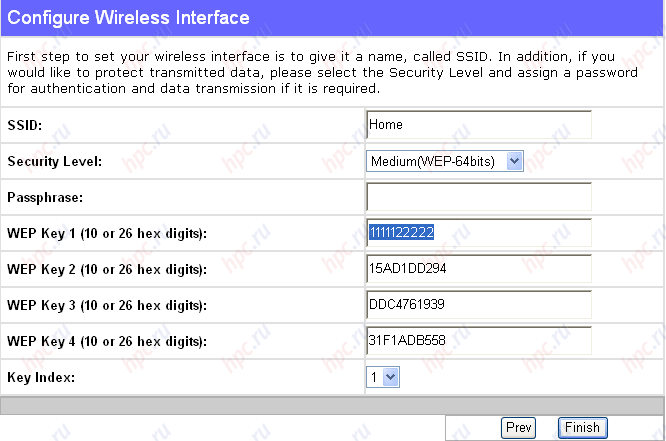Select the WEP Key 2 field 15AD1DD294

click(x=479, y=269)
